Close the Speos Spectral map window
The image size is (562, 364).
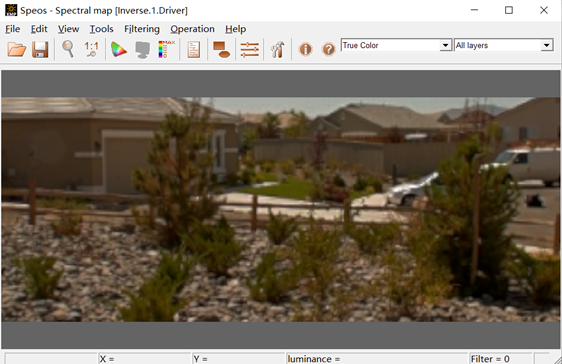coord(544,10)
